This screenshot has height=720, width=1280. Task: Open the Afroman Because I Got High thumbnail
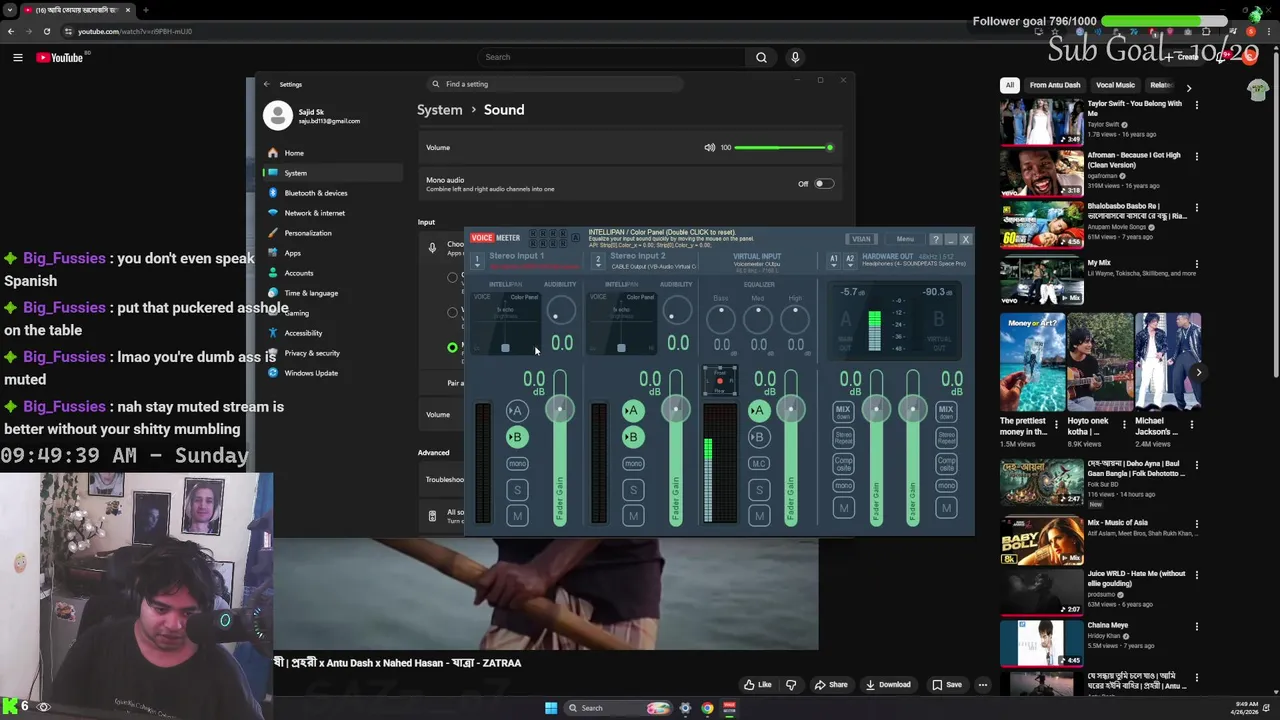[x=1042, y=172]
